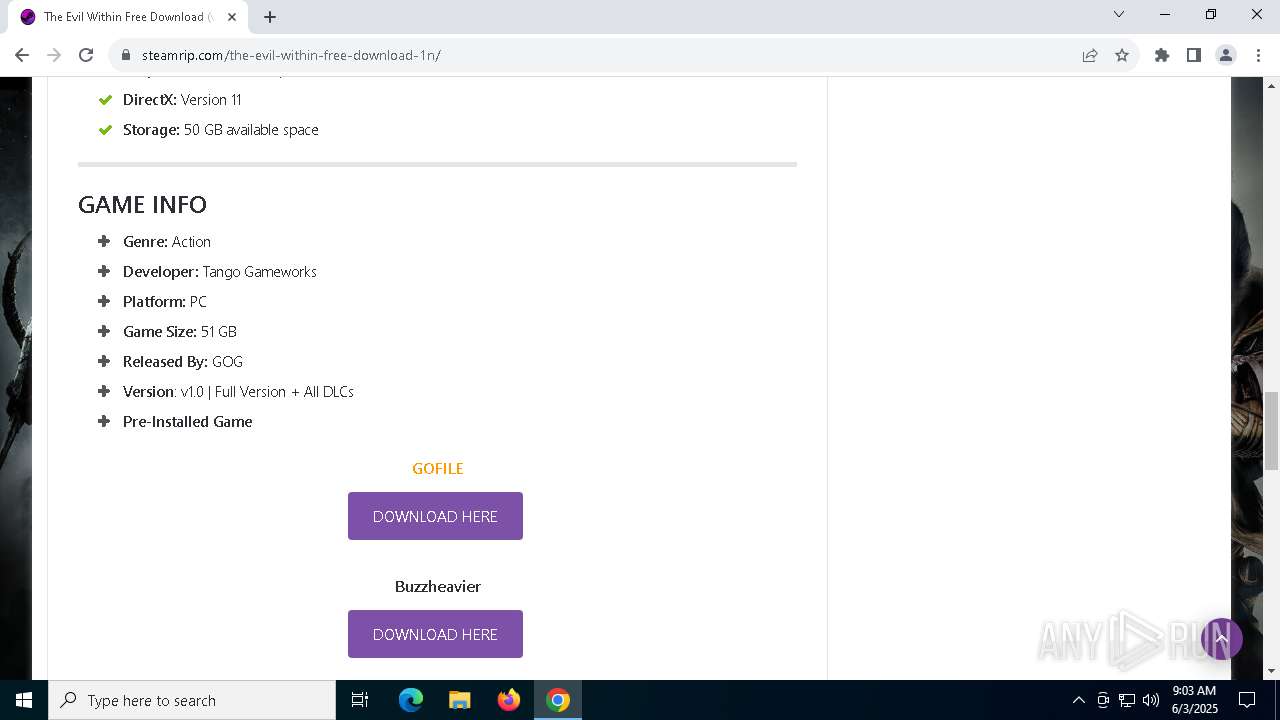The image size is (1280, 720).
Task: Click the network tray icon
Action: click(x=1127, y=700)
